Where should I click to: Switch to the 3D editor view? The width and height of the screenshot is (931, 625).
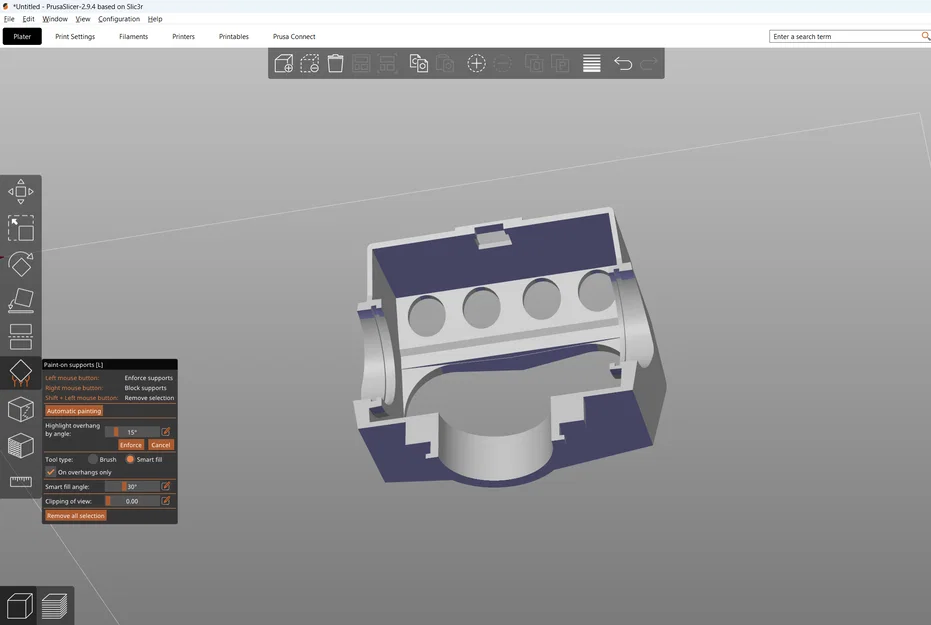(x=18, y=606)
